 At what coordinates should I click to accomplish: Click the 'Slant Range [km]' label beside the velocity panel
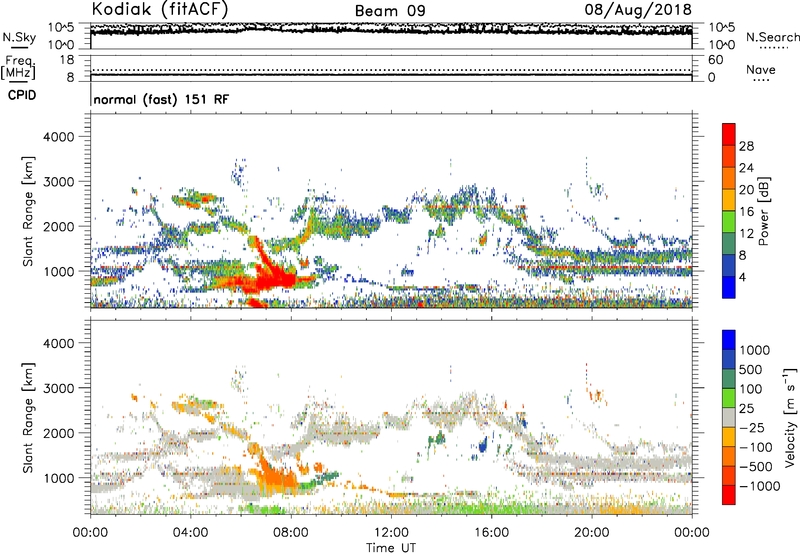(28, 417)
